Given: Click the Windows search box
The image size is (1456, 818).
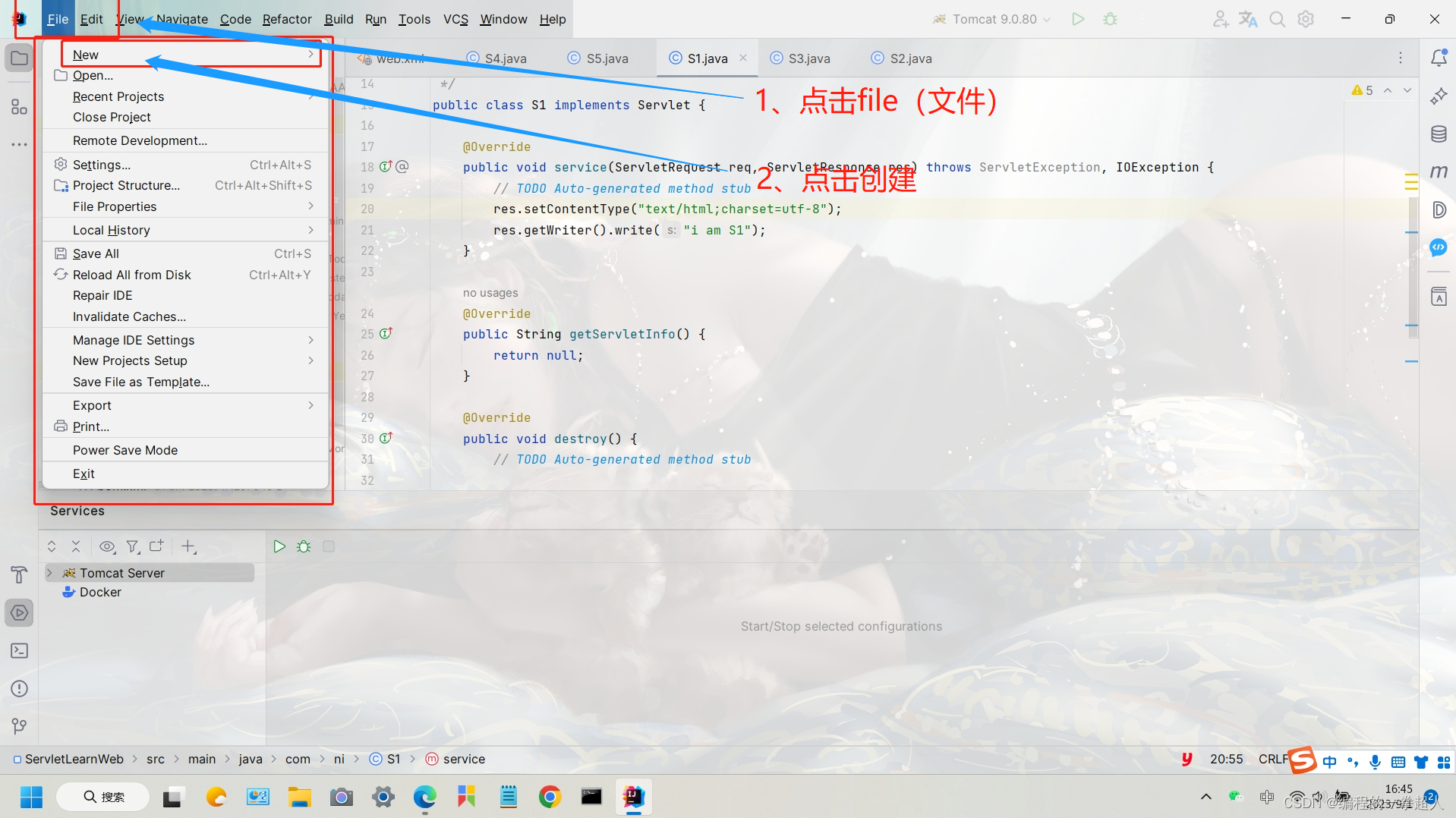Looking at the screenshot, I should (103, 797).
